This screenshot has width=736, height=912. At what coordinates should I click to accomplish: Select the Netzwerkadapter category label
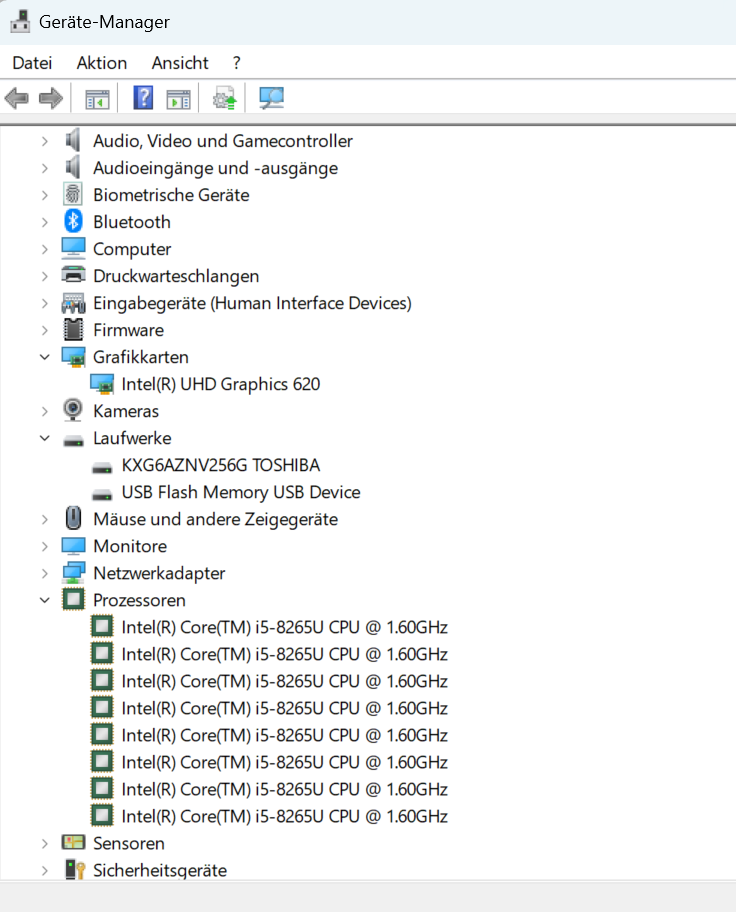coord(159,573)
